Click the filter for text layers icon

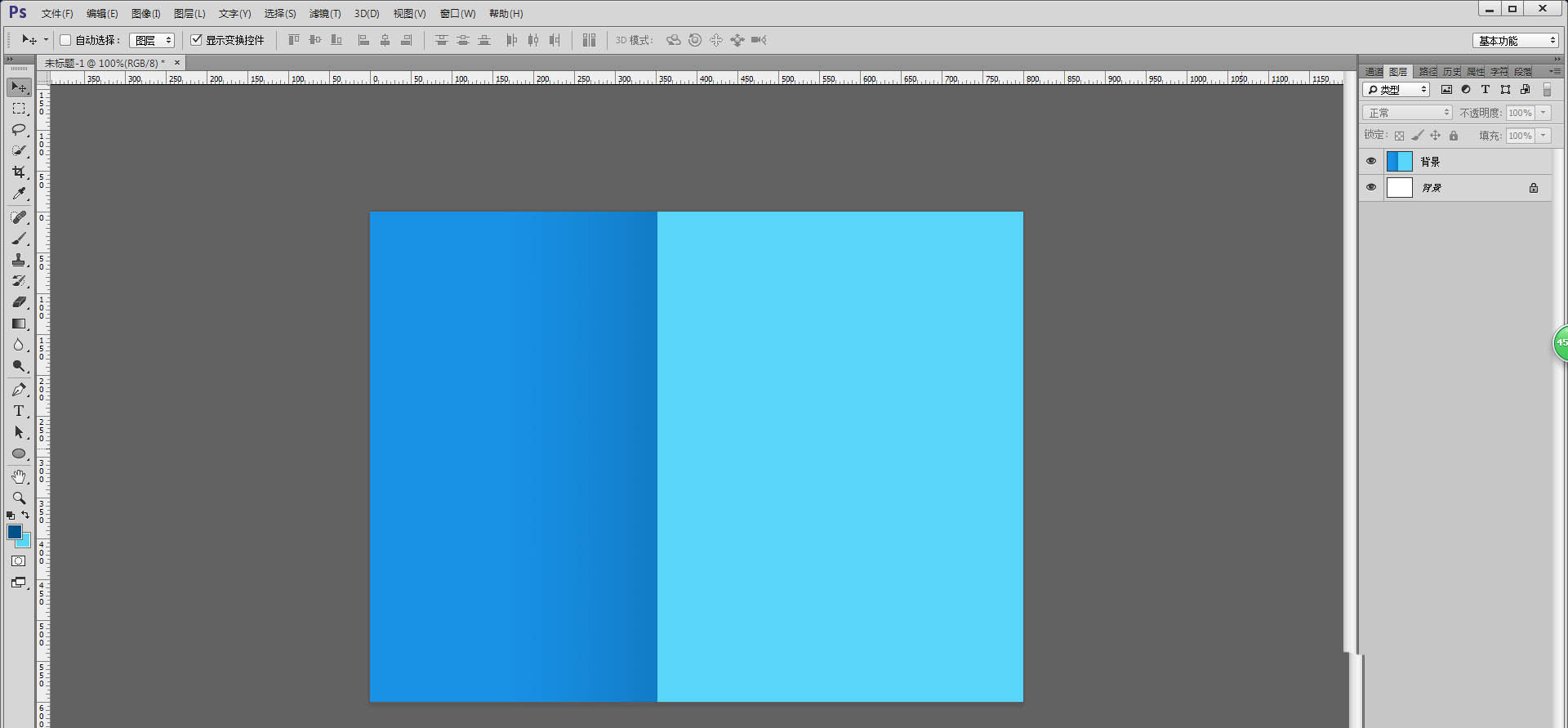point(1486,90)
